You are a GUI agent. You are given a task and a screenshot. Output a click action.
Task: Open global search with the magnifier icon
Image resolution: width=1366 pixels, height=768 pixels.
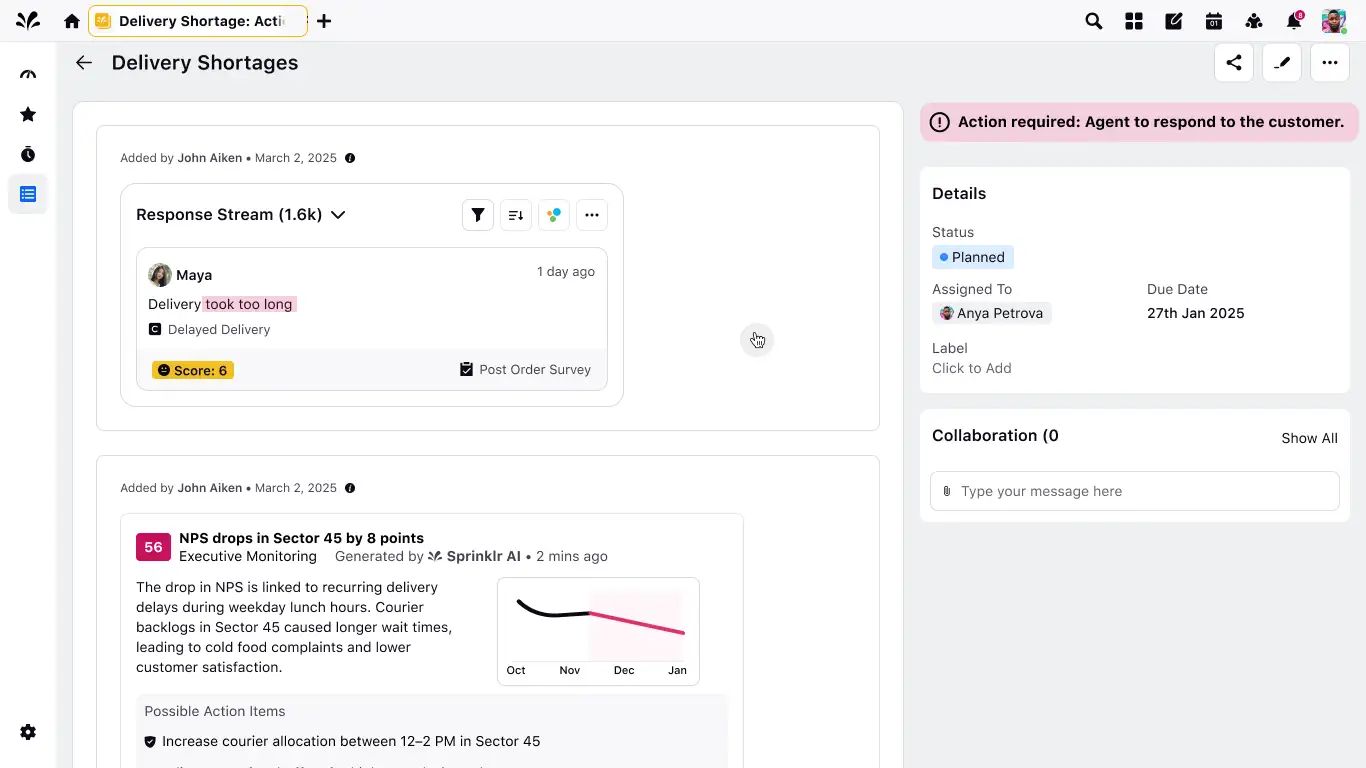[x=1093, y=21]
